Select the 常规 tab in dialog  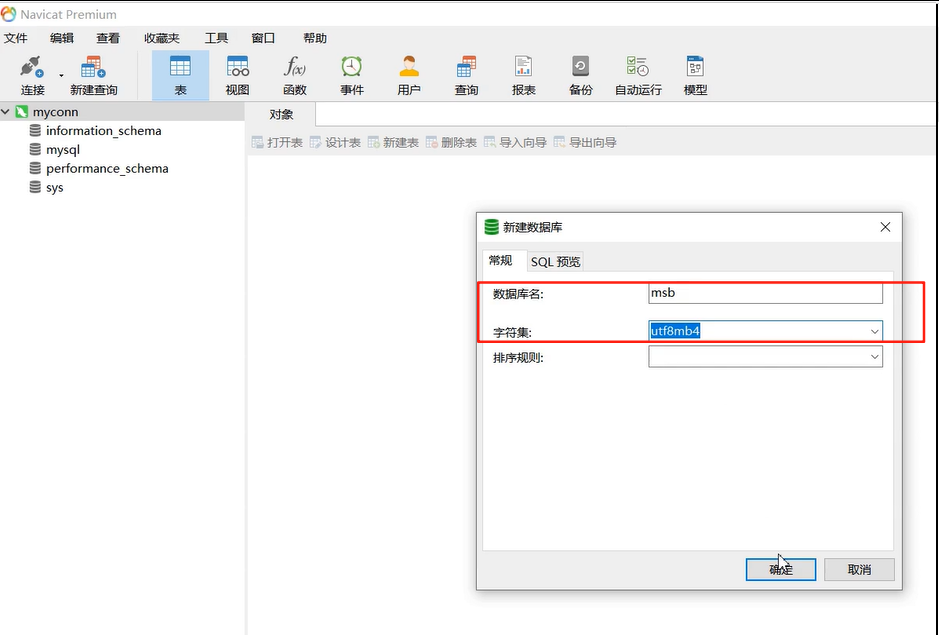pos(501,260)
